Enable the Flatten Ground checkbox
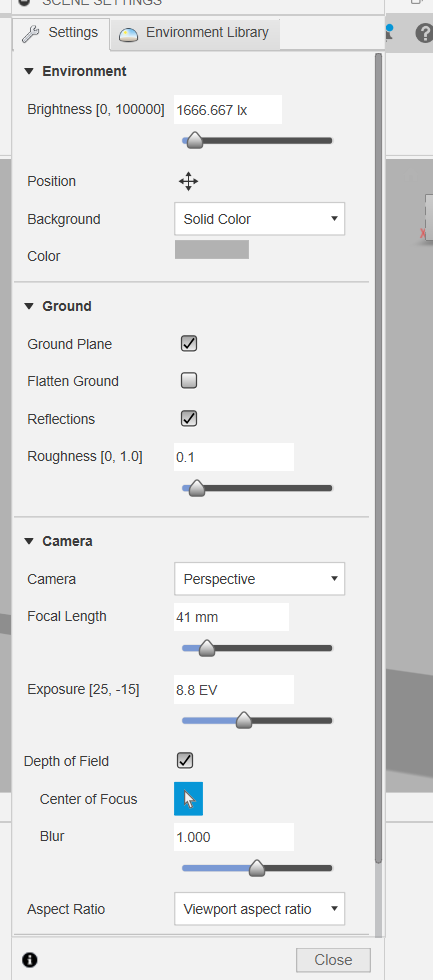433x980 pixels. [189, 380]
